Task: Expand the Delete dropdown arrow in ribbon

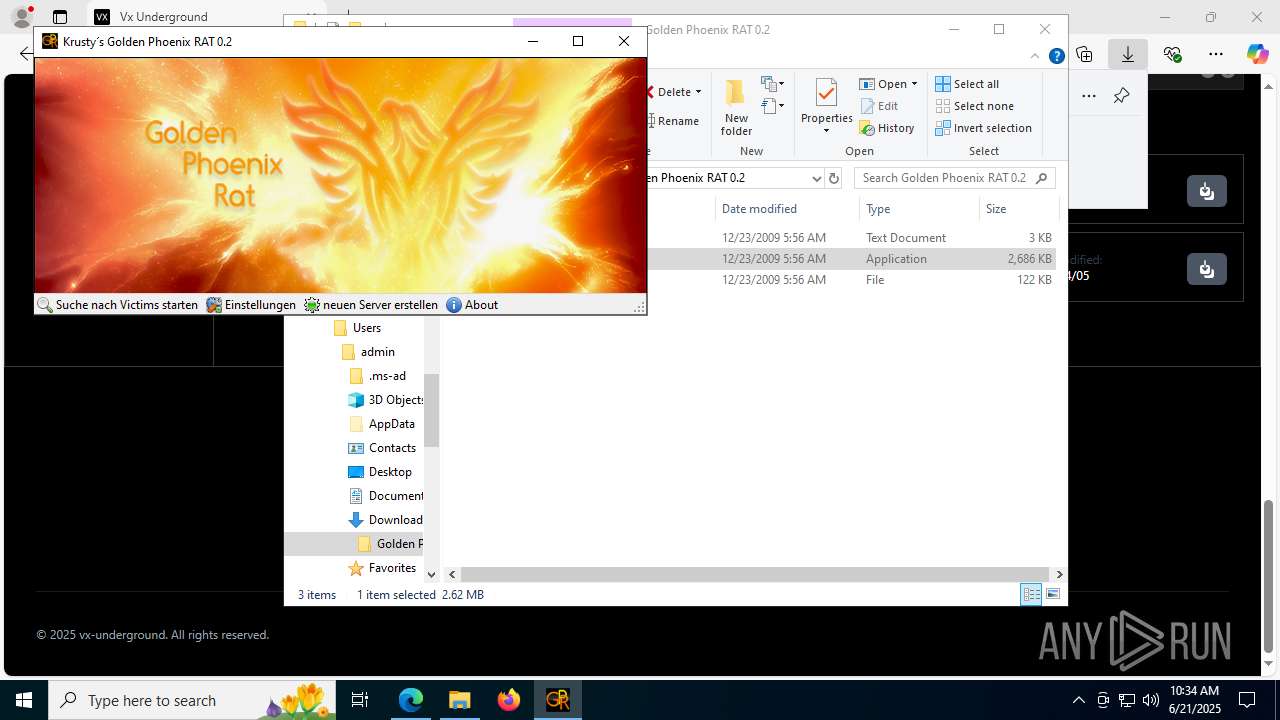Action: click(698, 92)
